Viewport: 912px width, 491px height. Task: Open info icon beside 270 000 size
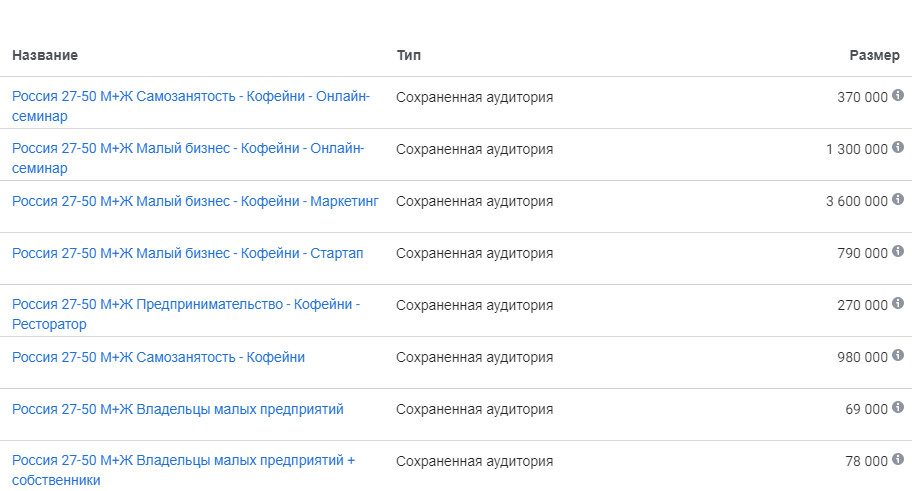(898, 304)
